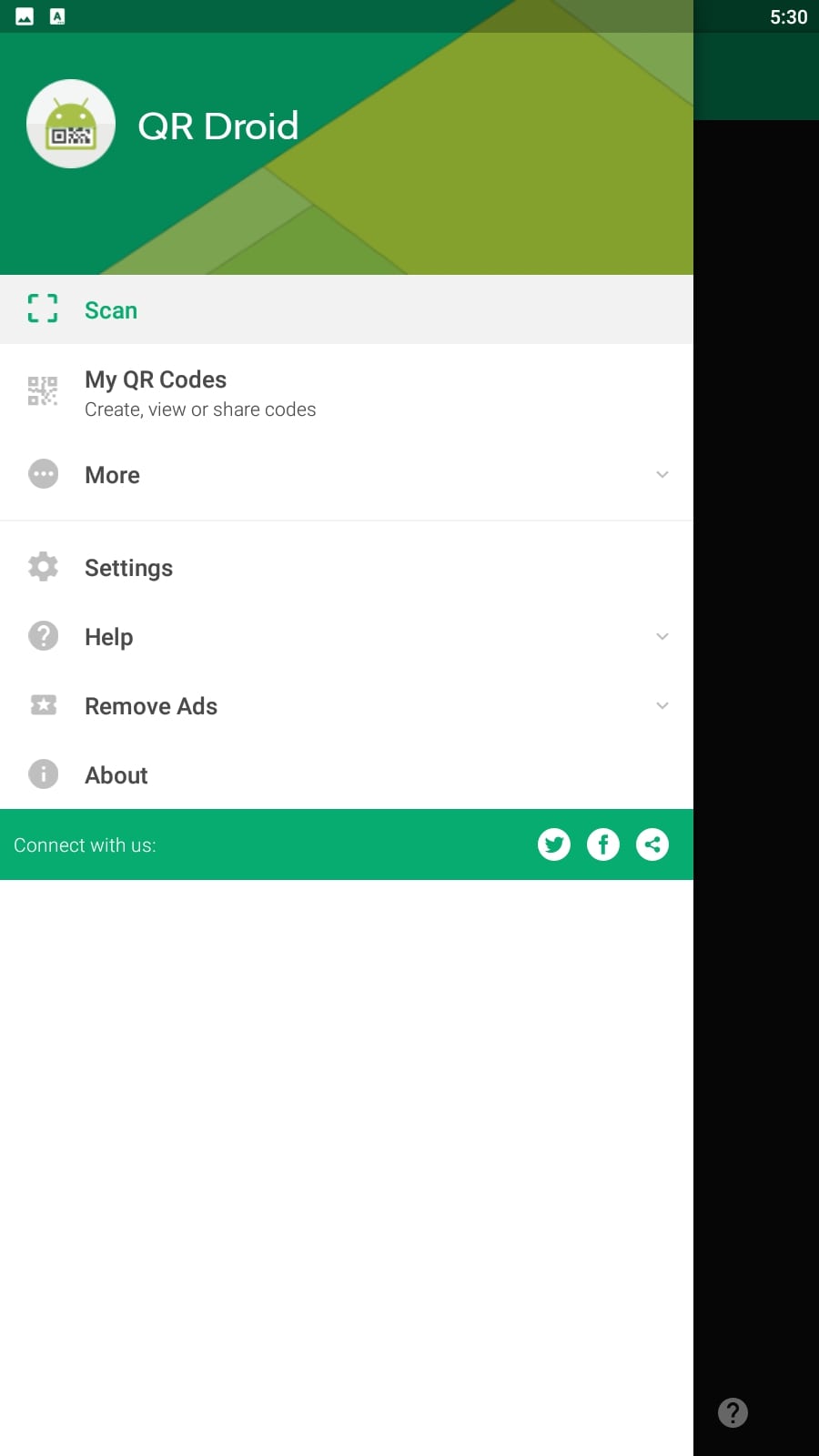Image resolution: width=819 pixels, height=1456 pixels.
Task: Tap the QR Droid title text
Action: pyautogui.click(x=218, y=126)
